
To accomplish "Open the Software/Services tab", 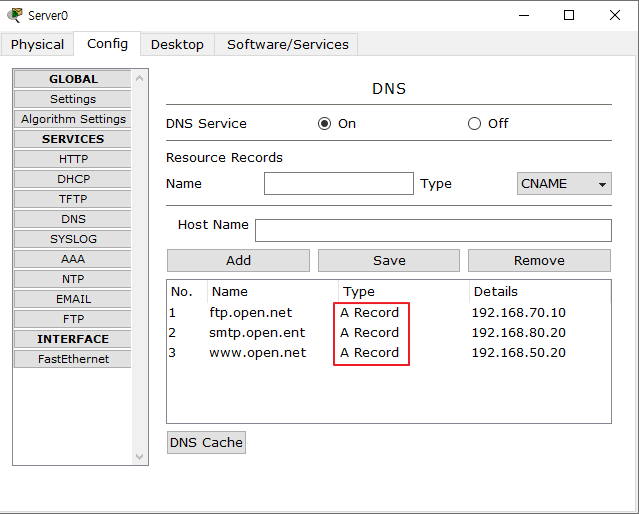I will pyautogui.click(x=287, y=44).
